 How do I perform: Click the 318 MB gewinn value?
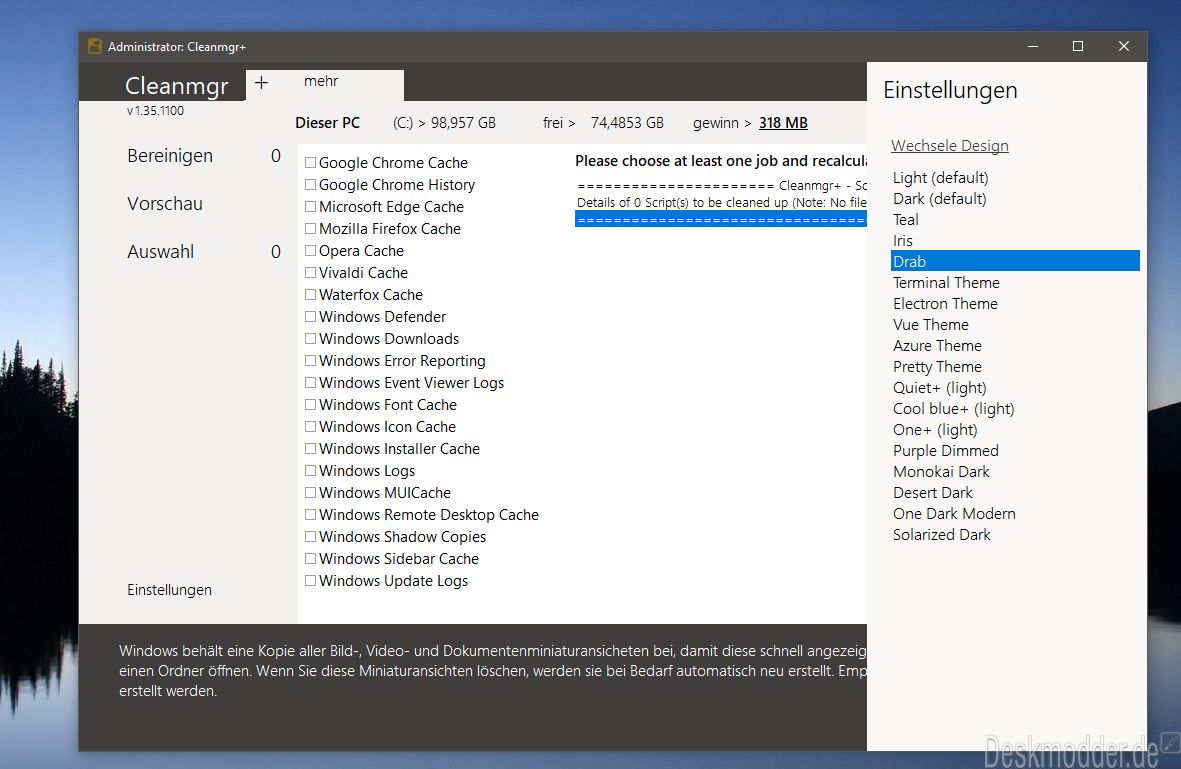[783, 123]
